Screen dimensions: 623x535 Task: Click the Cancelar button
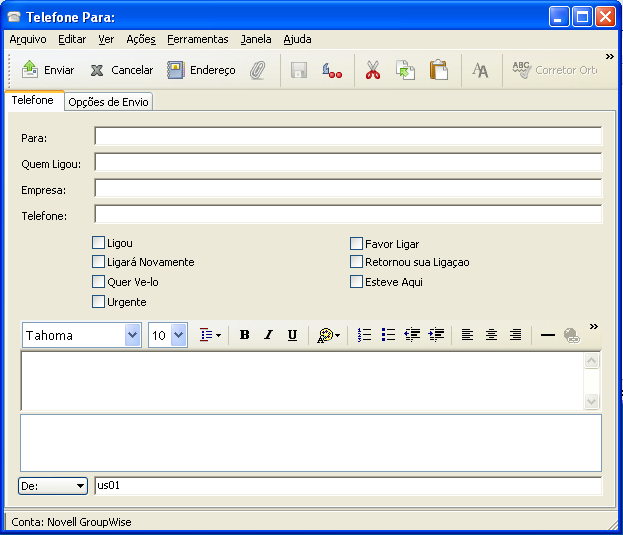[x=121, y=70]
